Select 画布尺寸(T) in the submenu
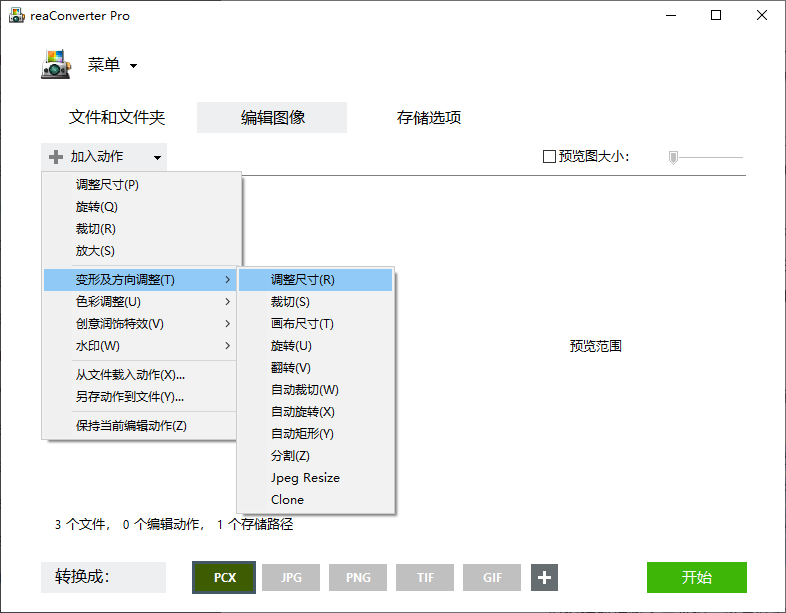The width and height of the screenshot is (786, 613). (316, 324)
